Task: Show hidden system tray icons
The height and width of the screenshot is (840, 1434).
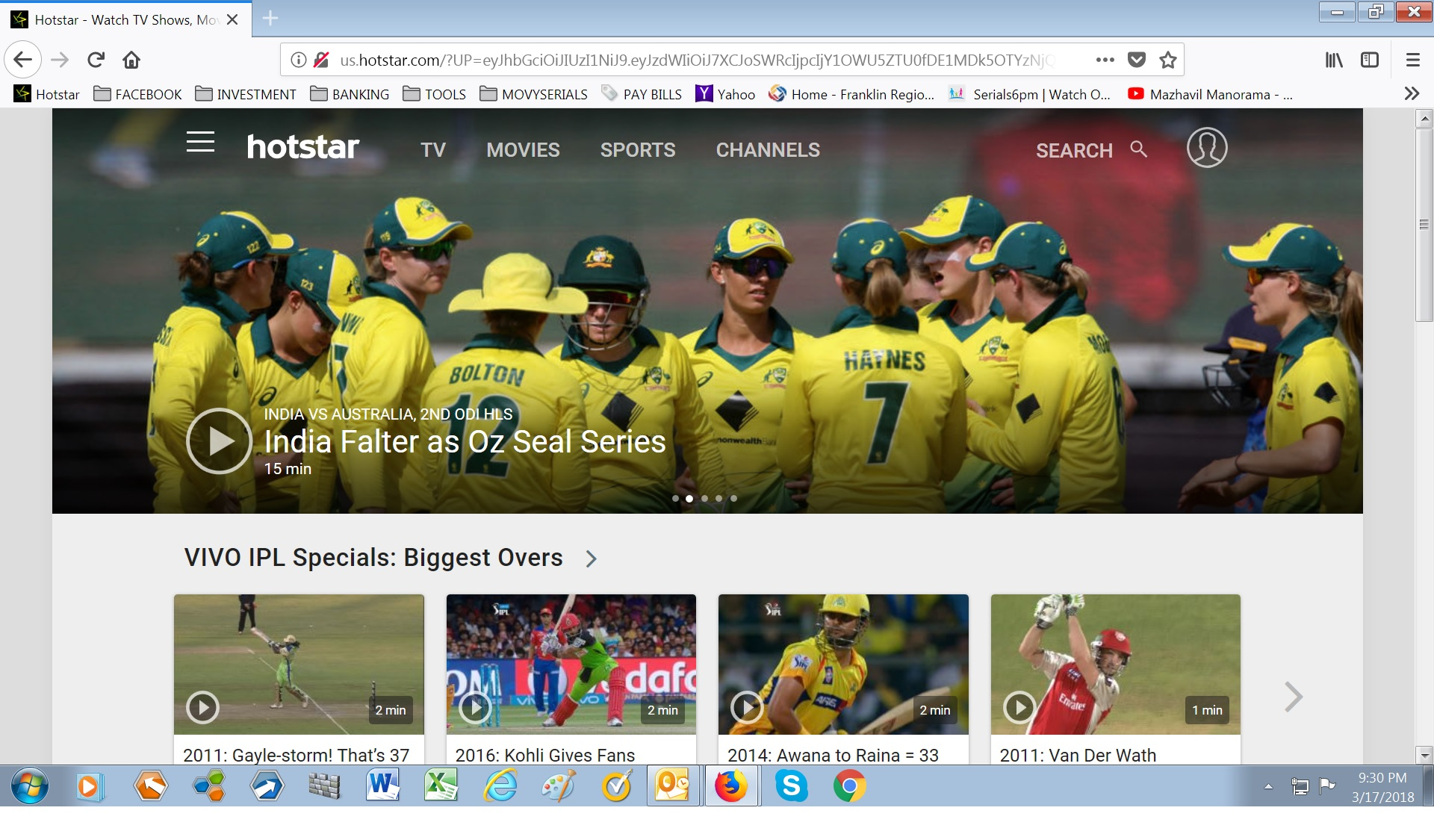Action: point(1268,786)
